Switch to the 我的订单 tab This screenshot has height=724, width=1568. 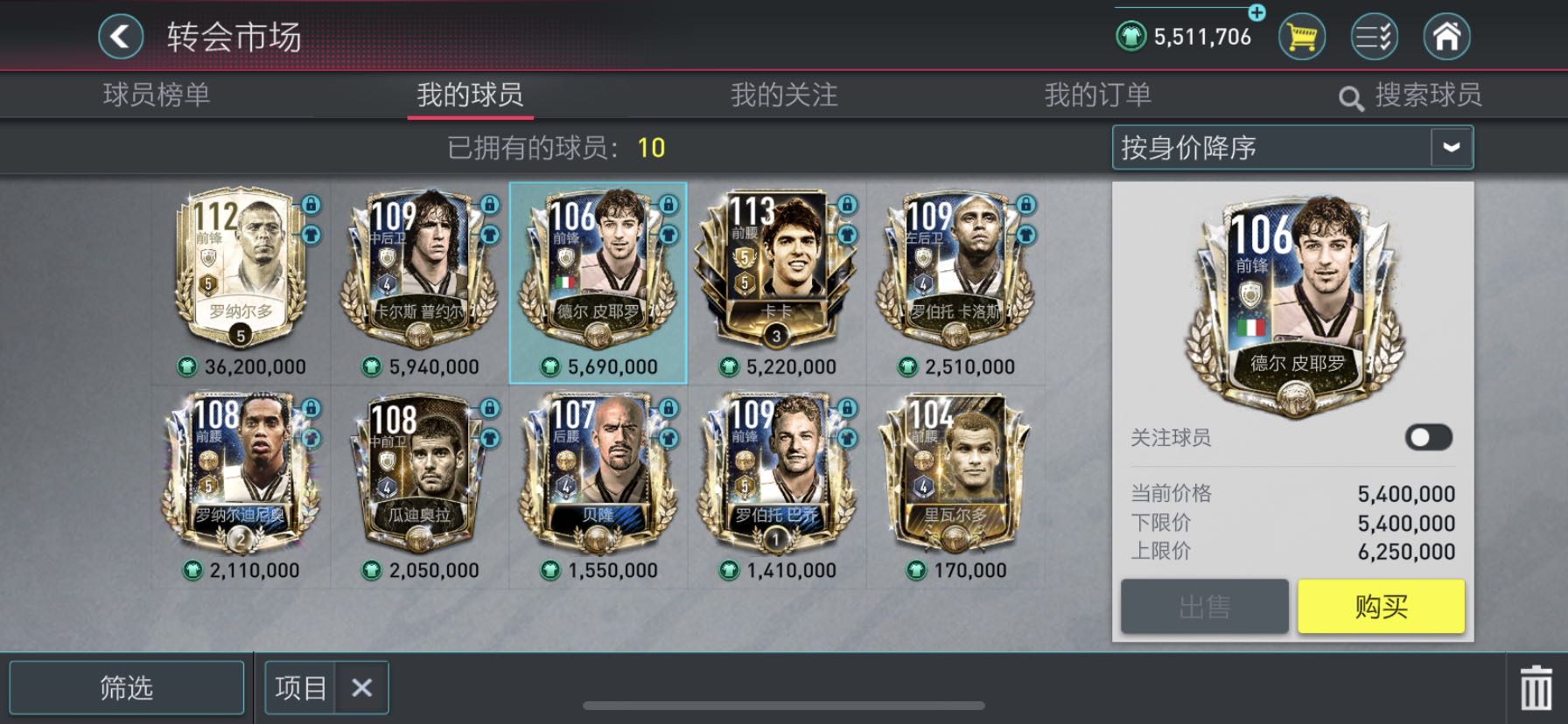(1097, 94)
